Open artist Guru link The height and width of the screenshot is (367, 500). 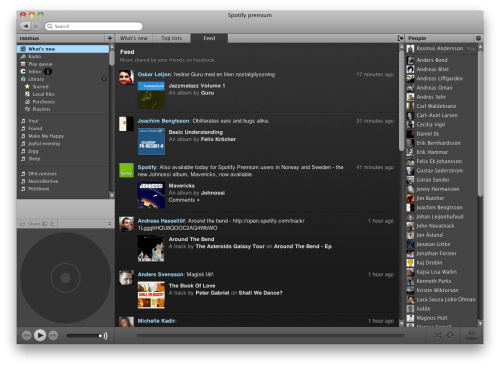[207, 93]
